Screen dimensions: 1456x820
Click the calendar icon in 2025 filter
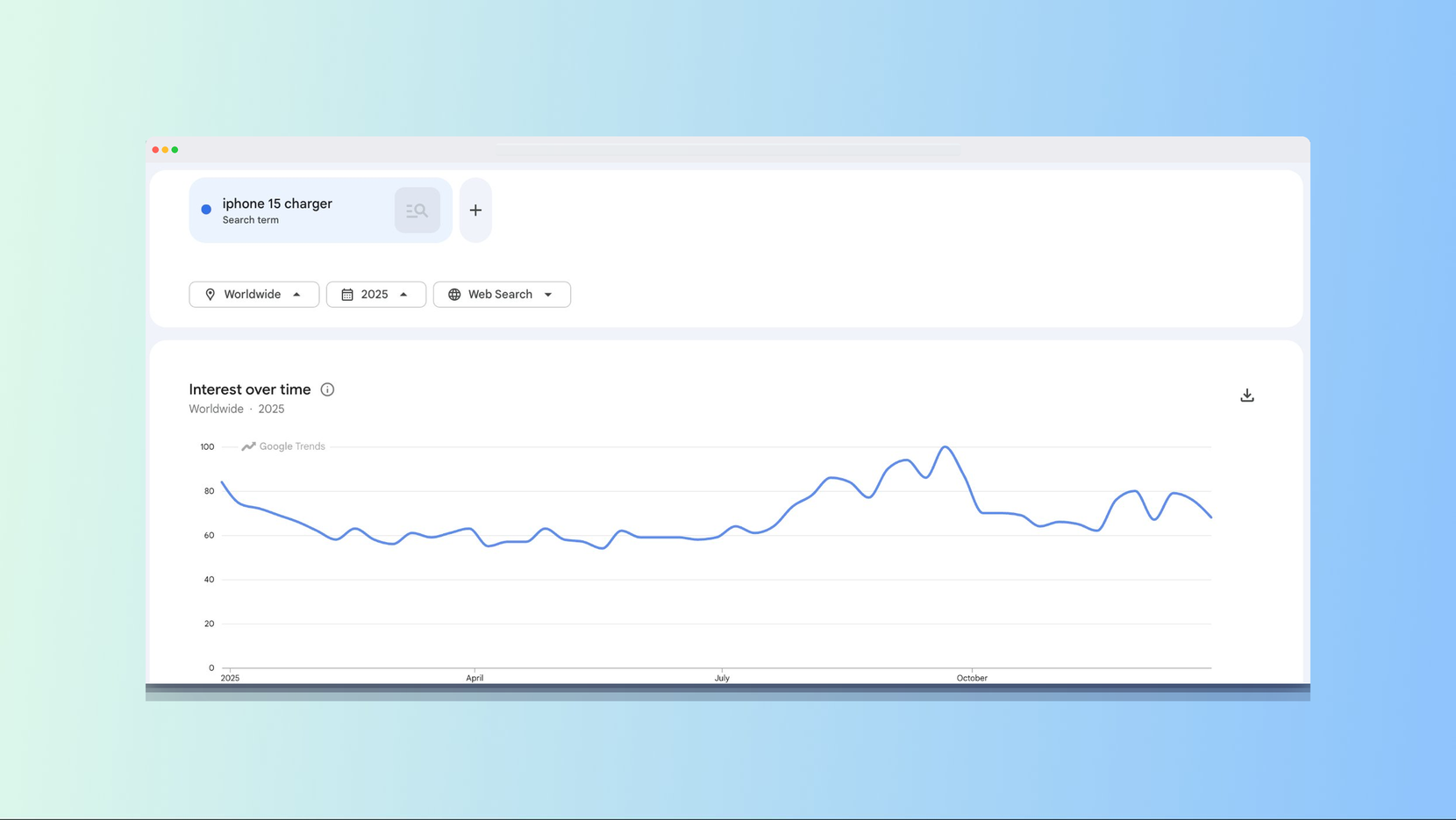pyautogui.click(x=347, y=295)
